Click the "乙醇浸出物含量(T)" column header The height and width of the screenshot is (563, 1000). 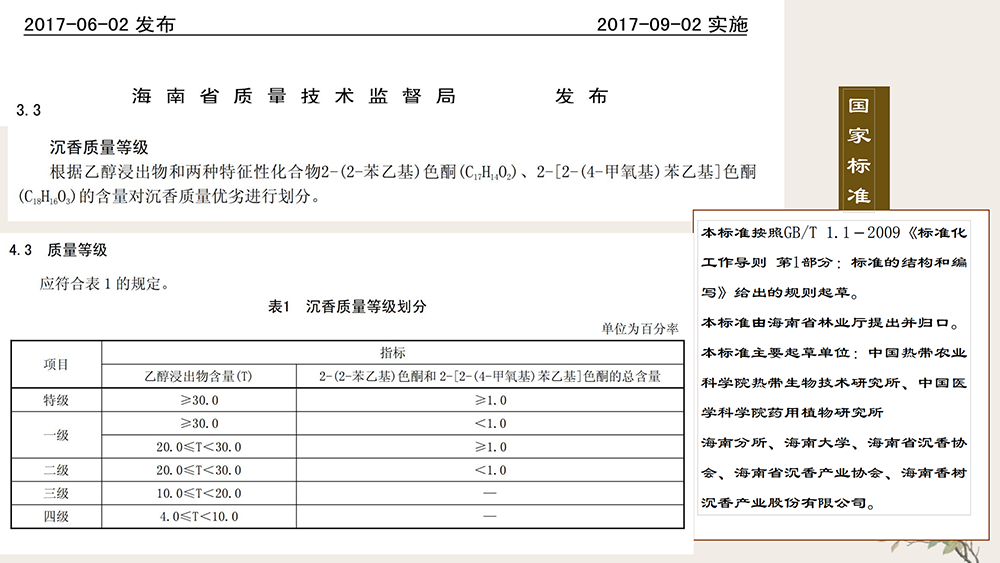(198, 377)
